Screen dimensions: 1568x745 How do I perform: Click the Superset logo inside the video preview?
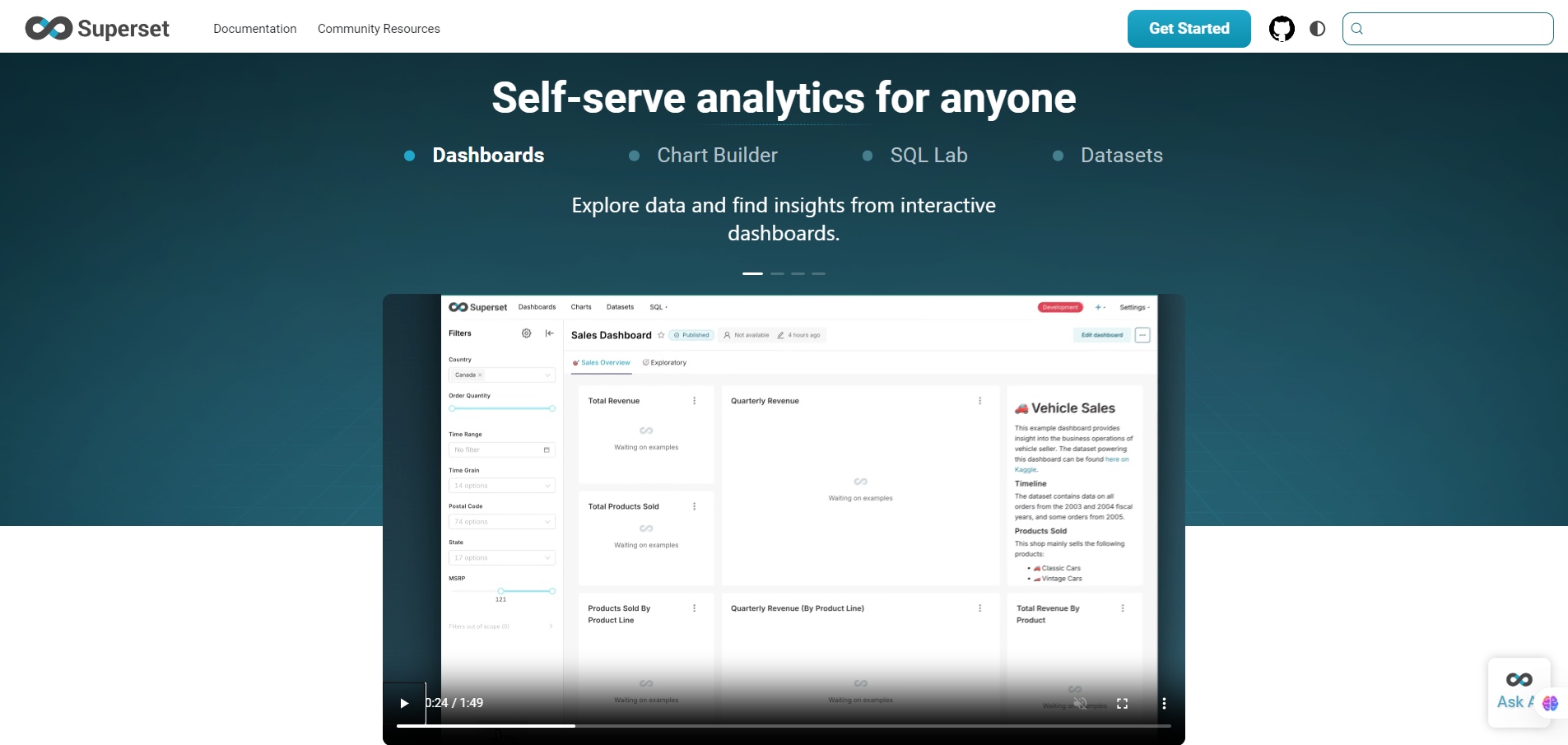(477, 307)
